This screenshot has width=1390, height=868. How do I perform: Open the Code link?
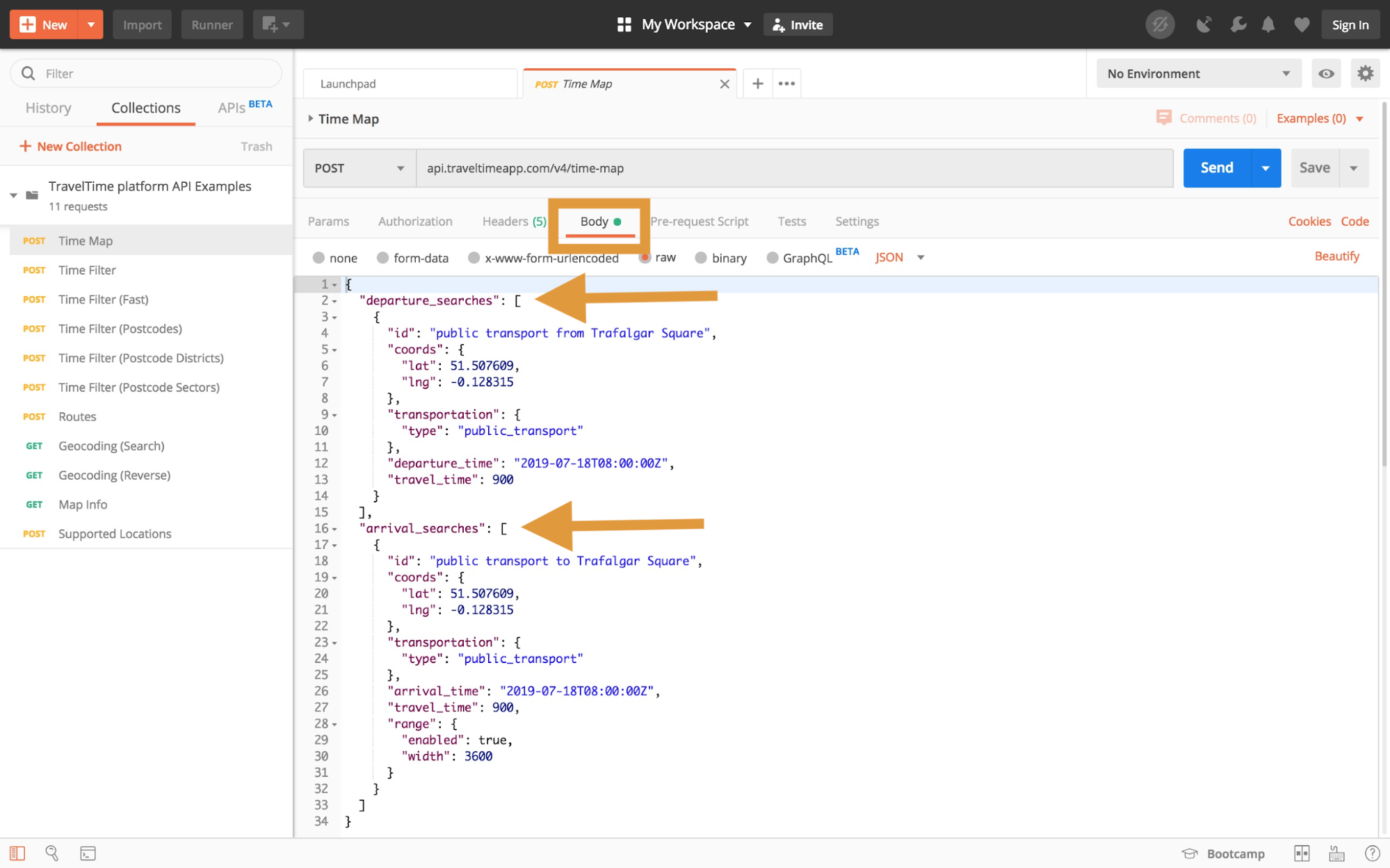(x=1355, y=221)
